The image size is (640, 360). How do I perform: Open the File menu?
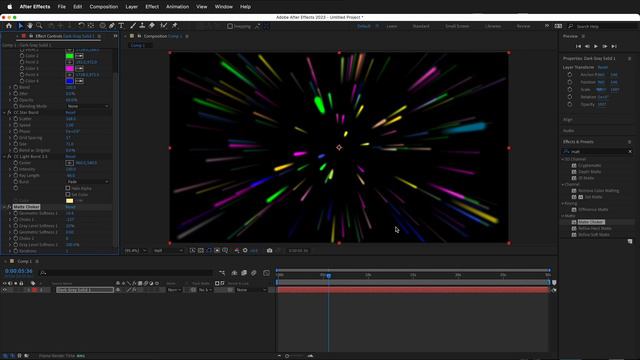pos(62,7)
